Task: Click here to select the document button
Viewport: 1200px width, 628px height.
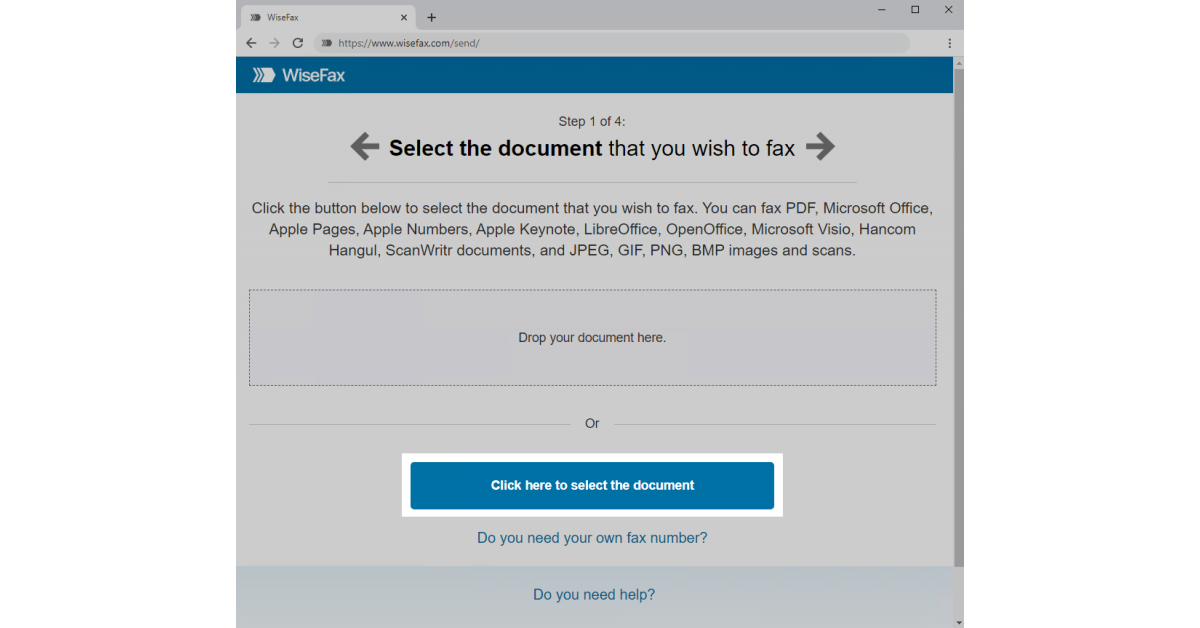Action: tap(592, 485)
